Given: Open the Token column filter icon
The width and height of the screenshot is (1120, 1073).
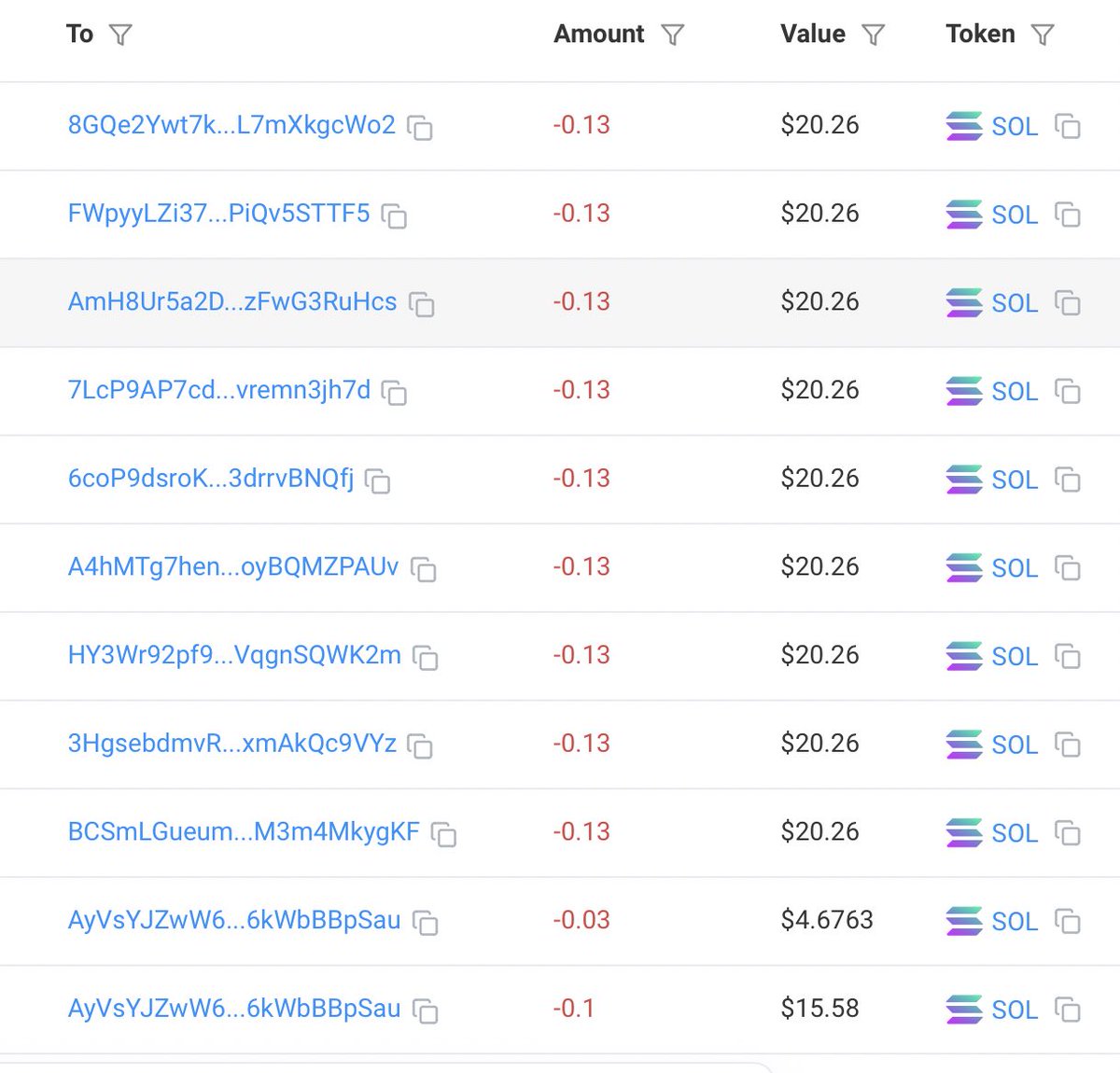Looking at the screenshot, I should [1043, 35].
